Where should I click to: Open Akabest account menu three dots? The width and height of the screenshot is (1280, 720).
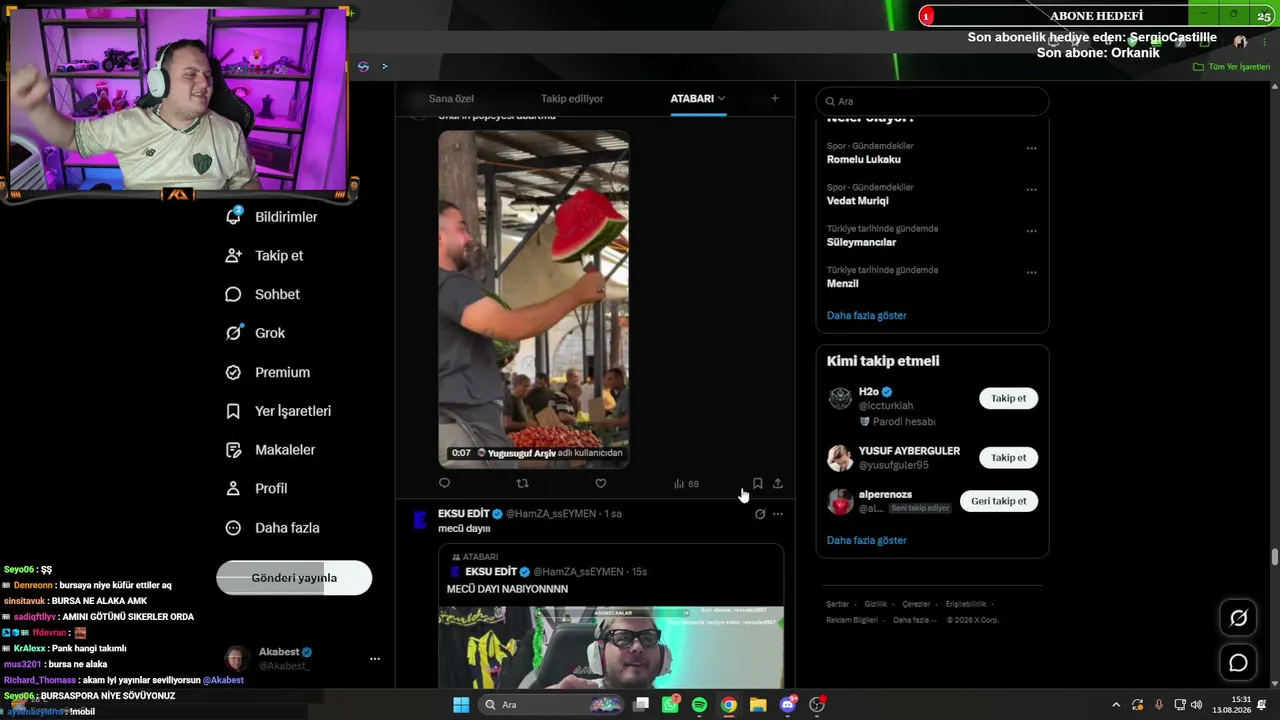tap(375, 659)
